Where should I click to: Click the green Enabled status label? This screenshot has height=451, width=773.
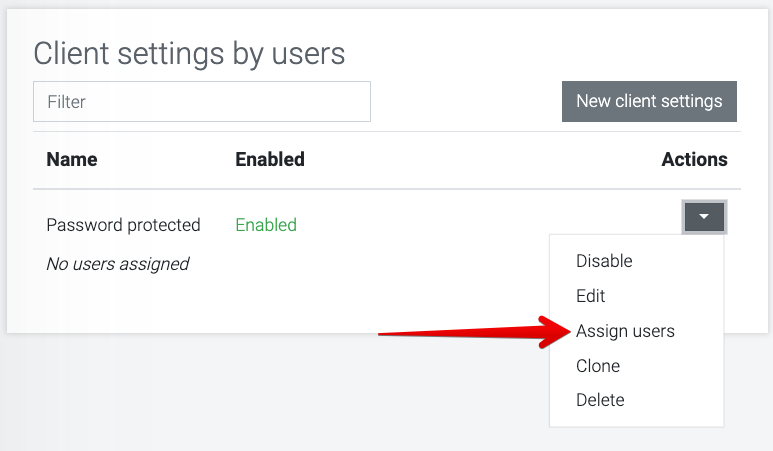tap(266, 225)
